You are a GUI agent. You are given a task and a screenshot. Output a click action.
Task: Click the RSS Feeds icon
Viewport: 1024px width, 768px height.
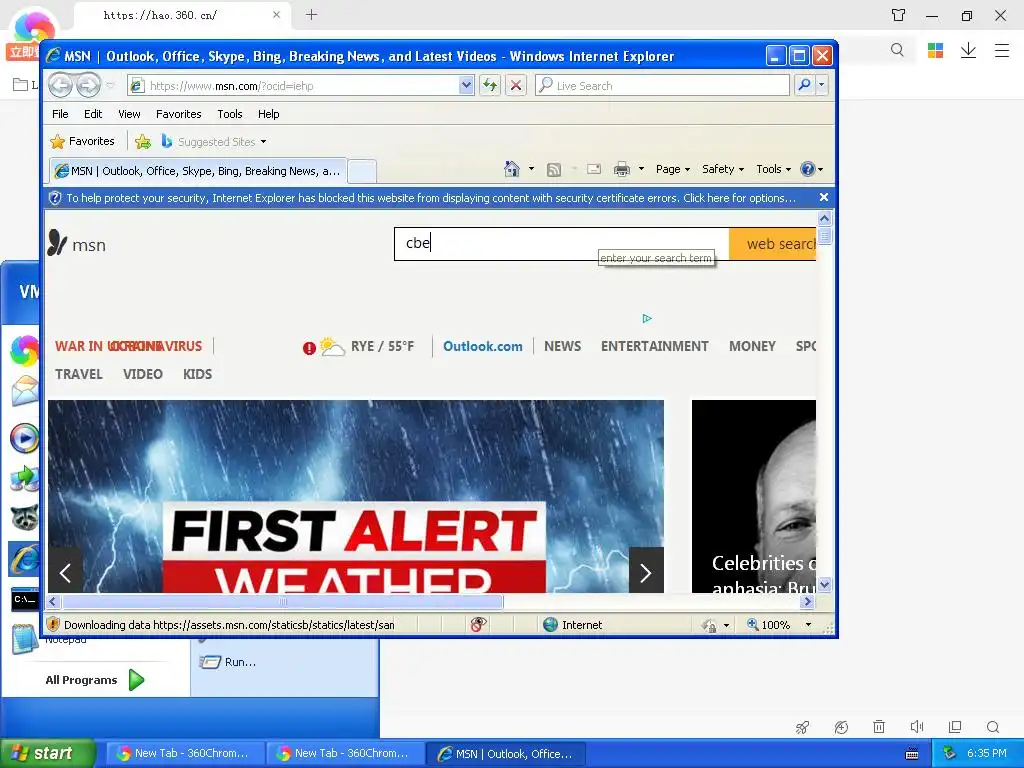(x=554, y=170)
